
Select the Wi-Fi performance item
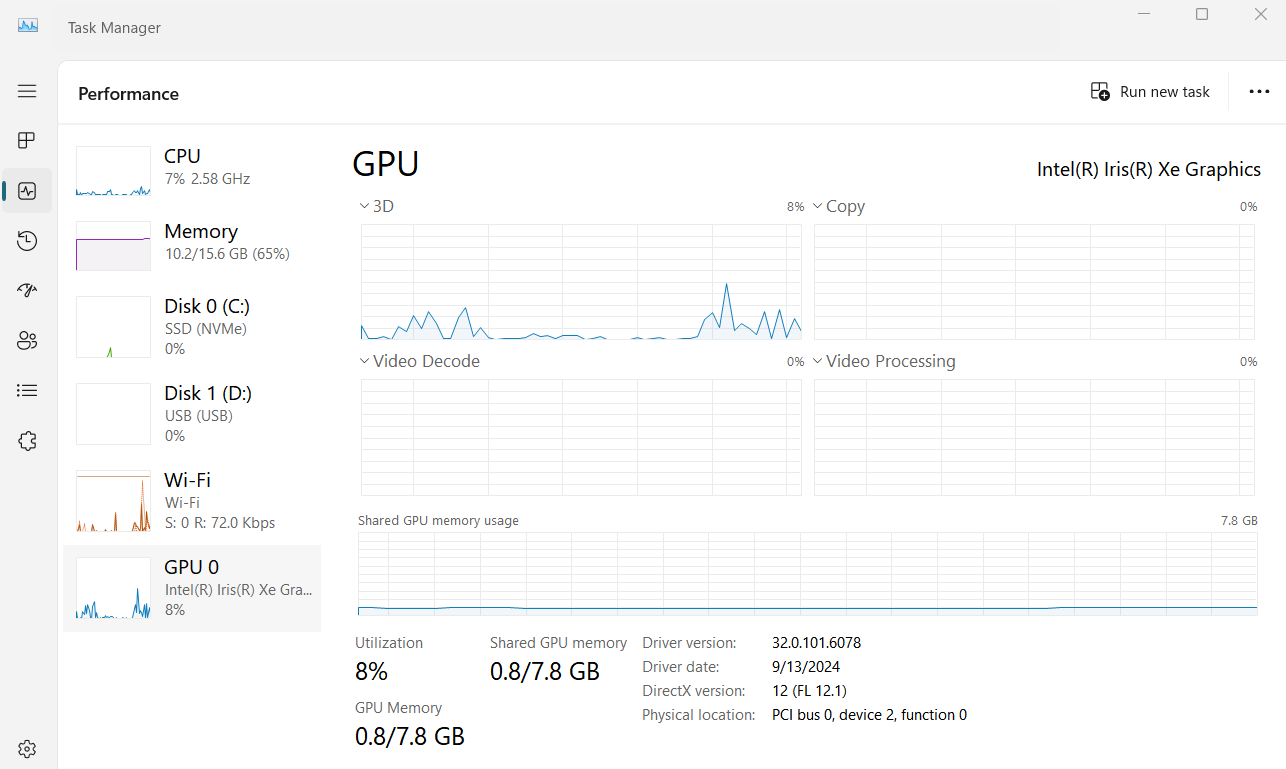[x=192, y=501]
